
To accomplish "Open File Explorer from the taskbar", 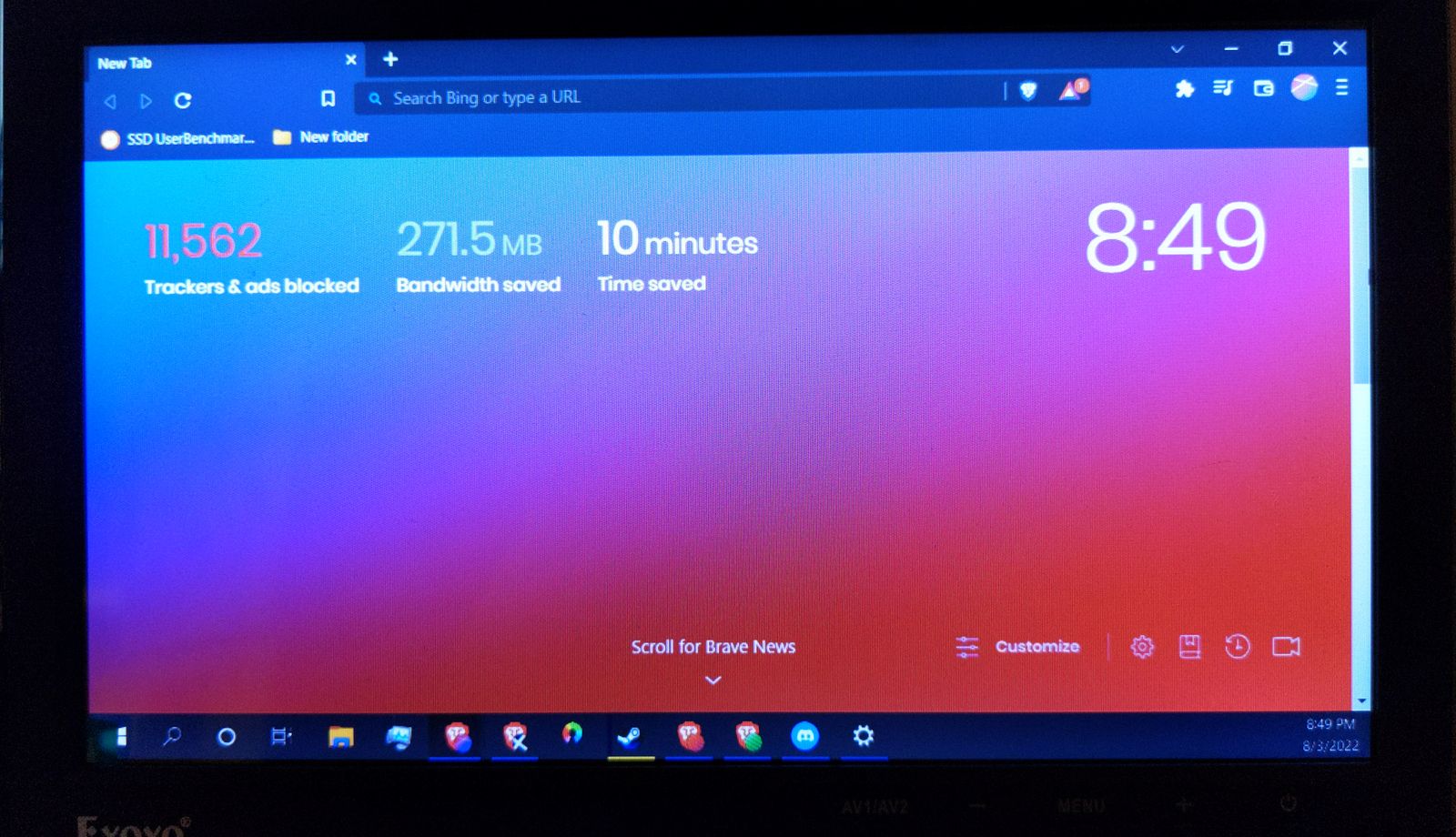I will pos(340,736).
